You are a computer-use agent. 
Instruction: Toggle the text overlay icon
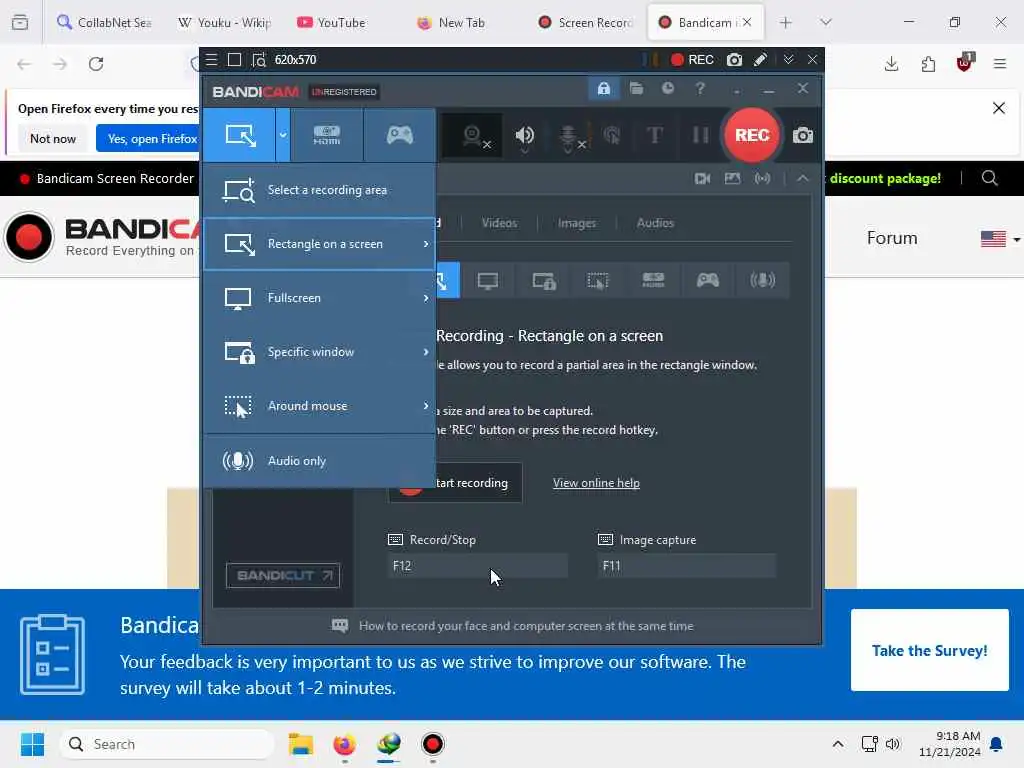(654, 135)
